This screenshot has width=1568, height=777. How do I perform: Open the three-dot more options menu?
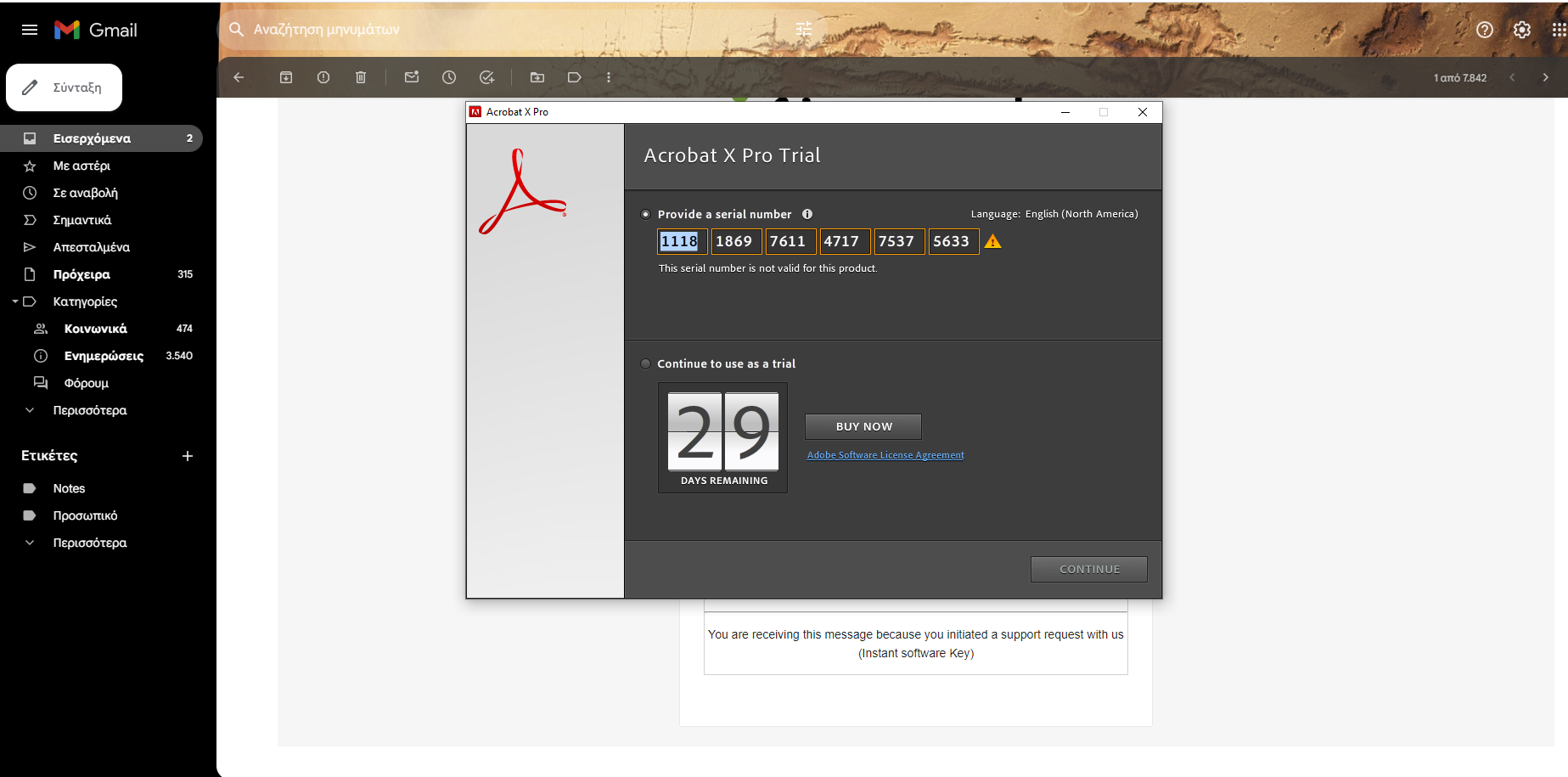pyautogui.click(x=609, y=77)
